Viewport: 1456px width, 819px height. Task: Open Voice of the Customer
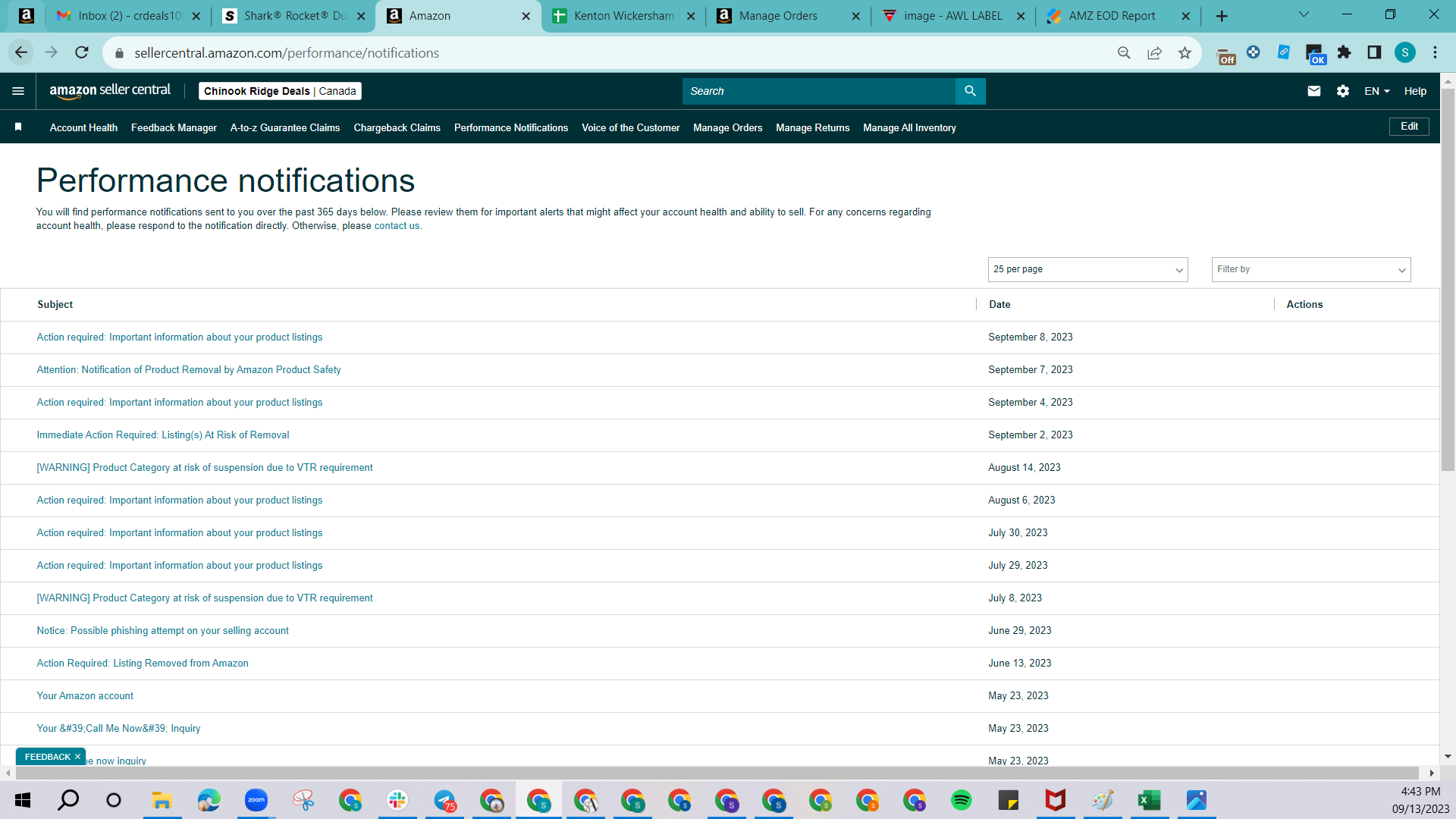coord(630,127)
